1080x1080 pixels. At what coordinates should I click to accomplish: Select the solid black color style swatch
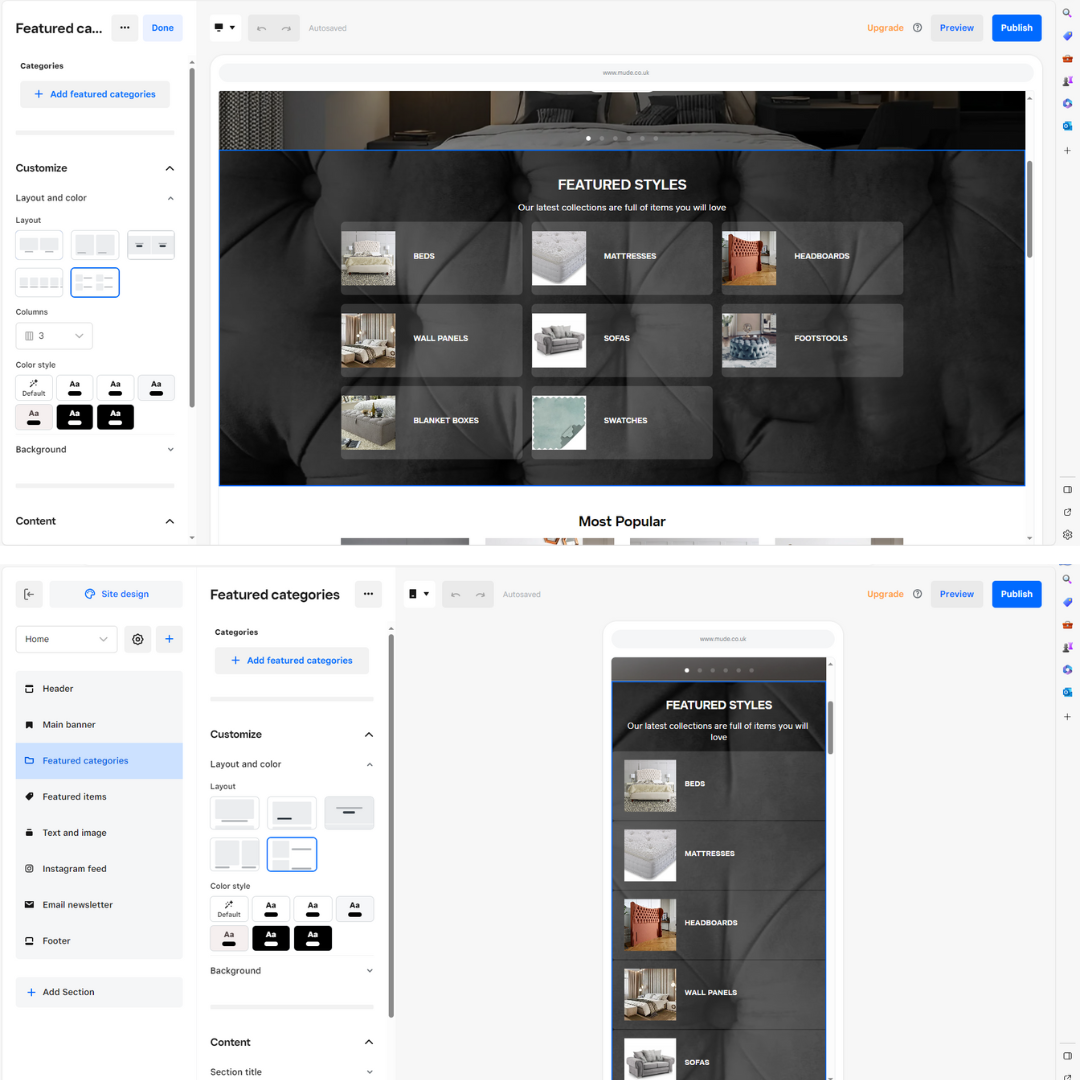click(x=74, y=417)
